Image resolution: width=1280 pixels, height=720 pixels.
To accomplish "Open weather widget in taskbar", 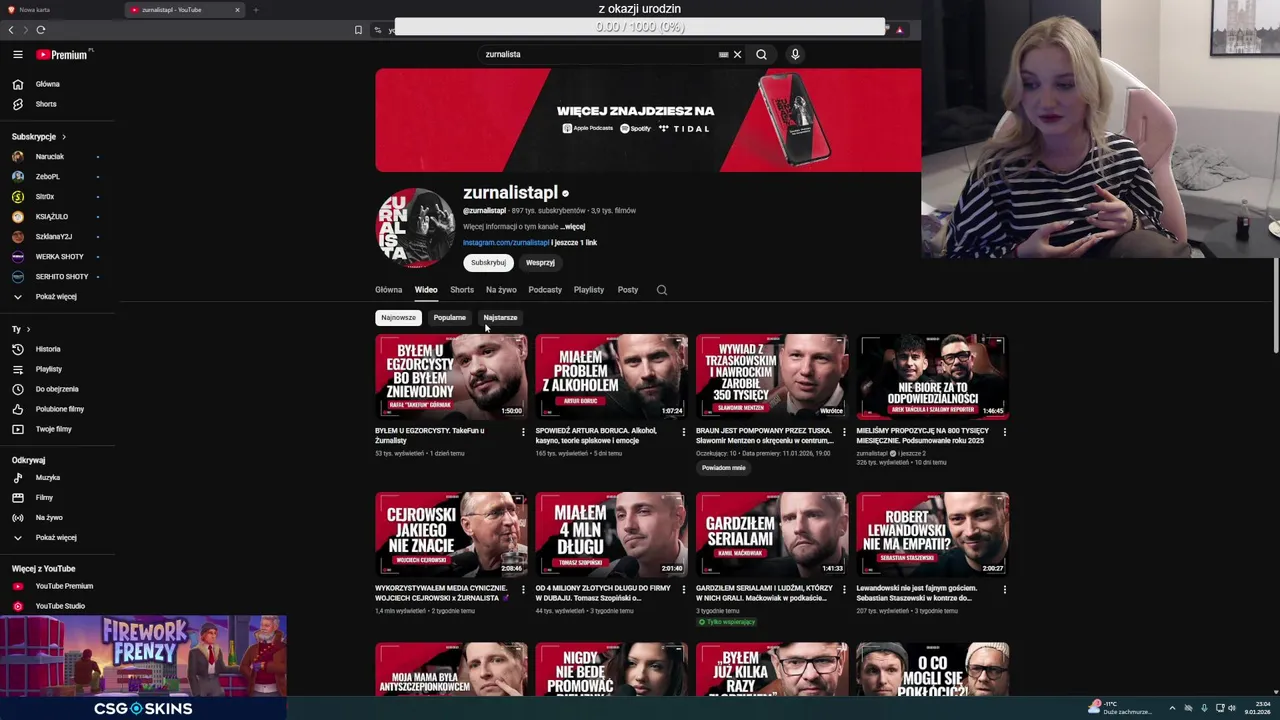I will point(1122,708).
